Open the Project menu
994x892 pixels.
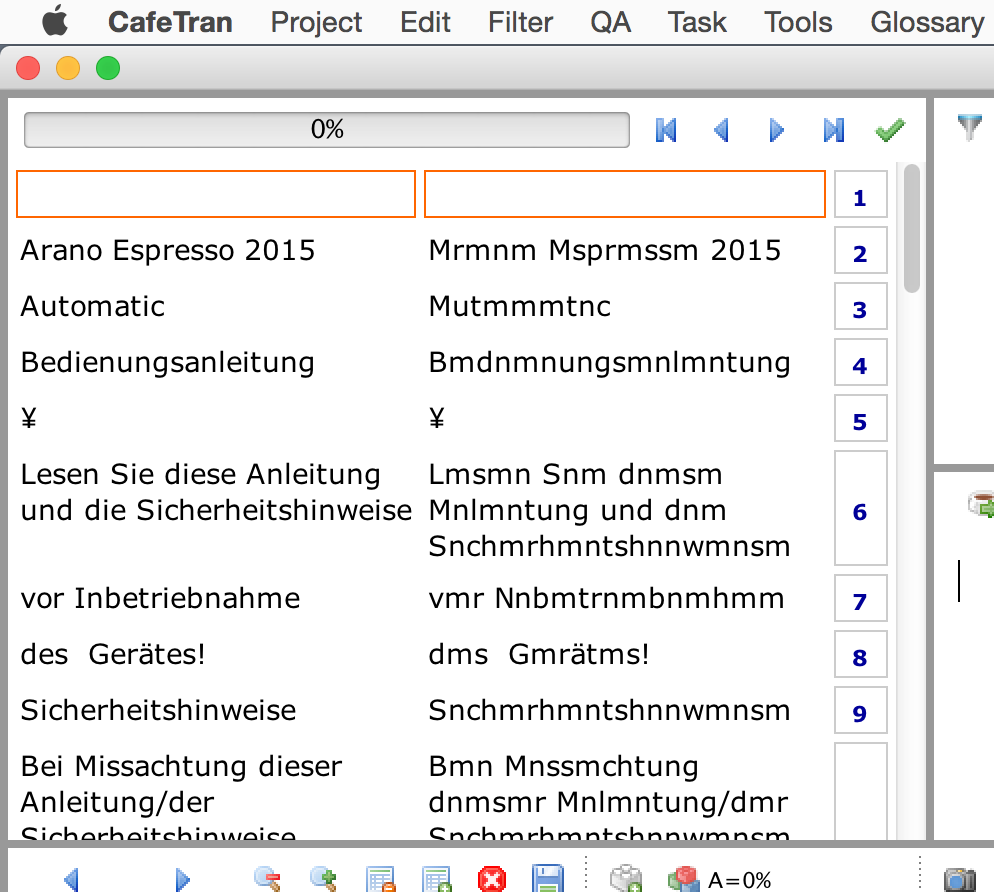(x=316, y=22)
